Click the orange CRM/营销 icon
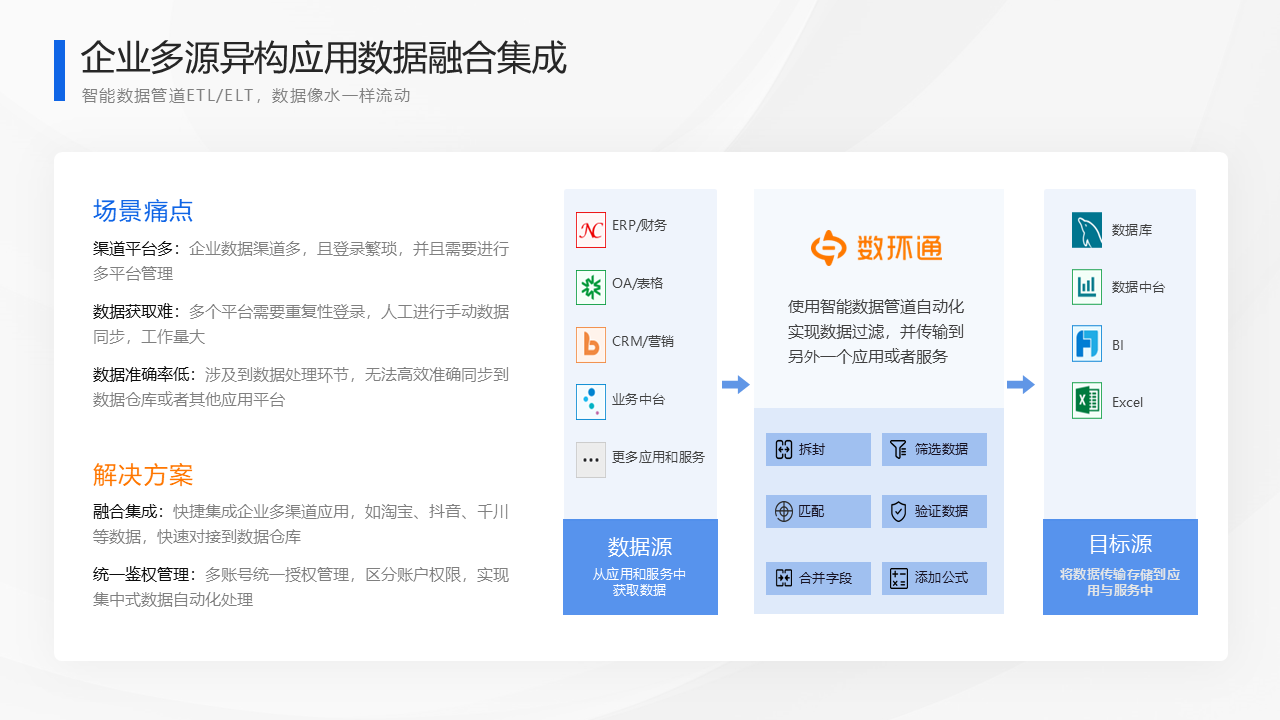Screen dimensions: 1280x720 click(x=591, y=345)
